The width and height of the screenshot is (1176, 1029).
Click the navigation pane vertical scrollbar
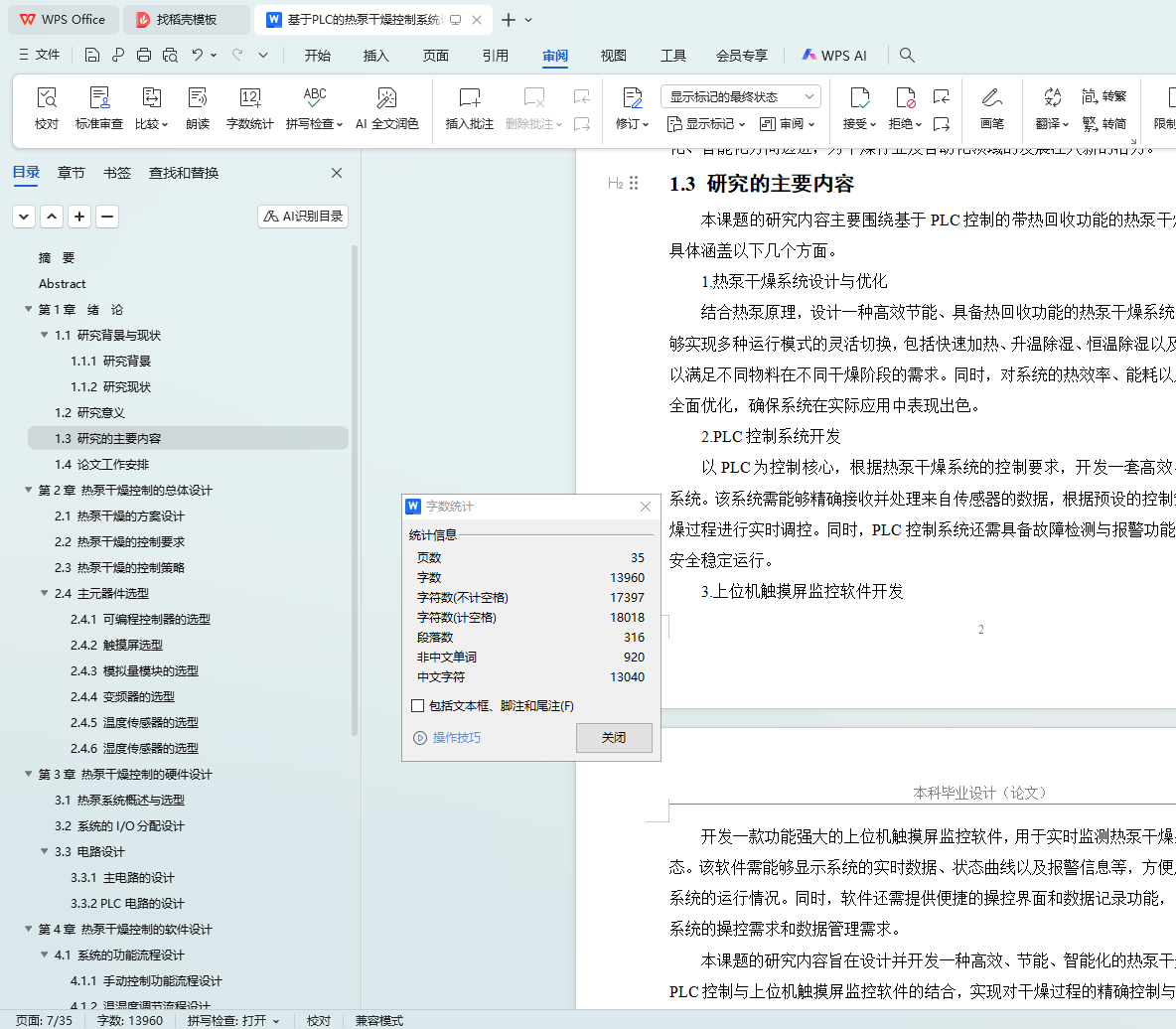(354, 492)
